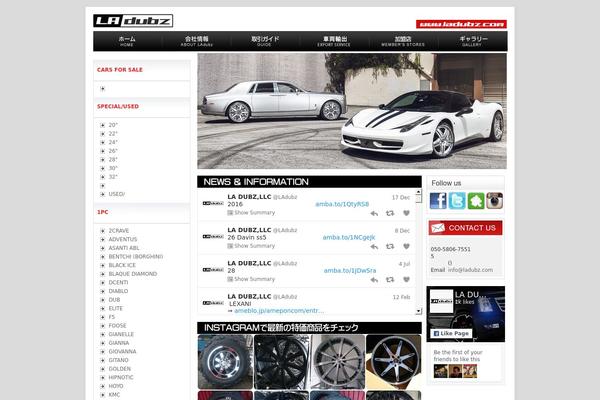Click LA DUBZ avatar on 8 Dec tweet

[x=213, y=237]
